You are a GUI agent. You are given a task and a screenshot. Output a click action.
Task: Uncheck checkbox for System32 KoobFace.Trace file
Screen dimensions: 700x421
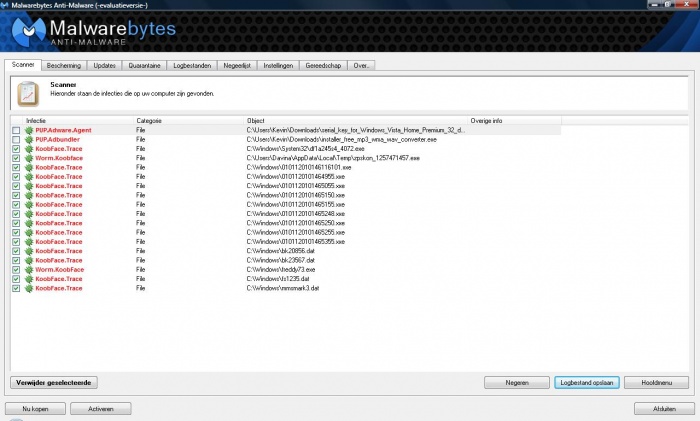pos(16,149)
